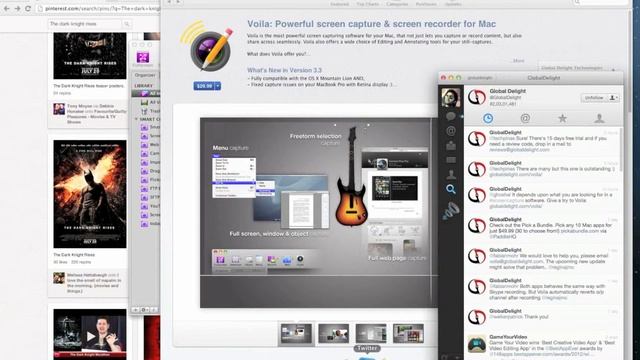
Task: Click the Pinterest search magnifier button
Action: (x=127, y=24)
